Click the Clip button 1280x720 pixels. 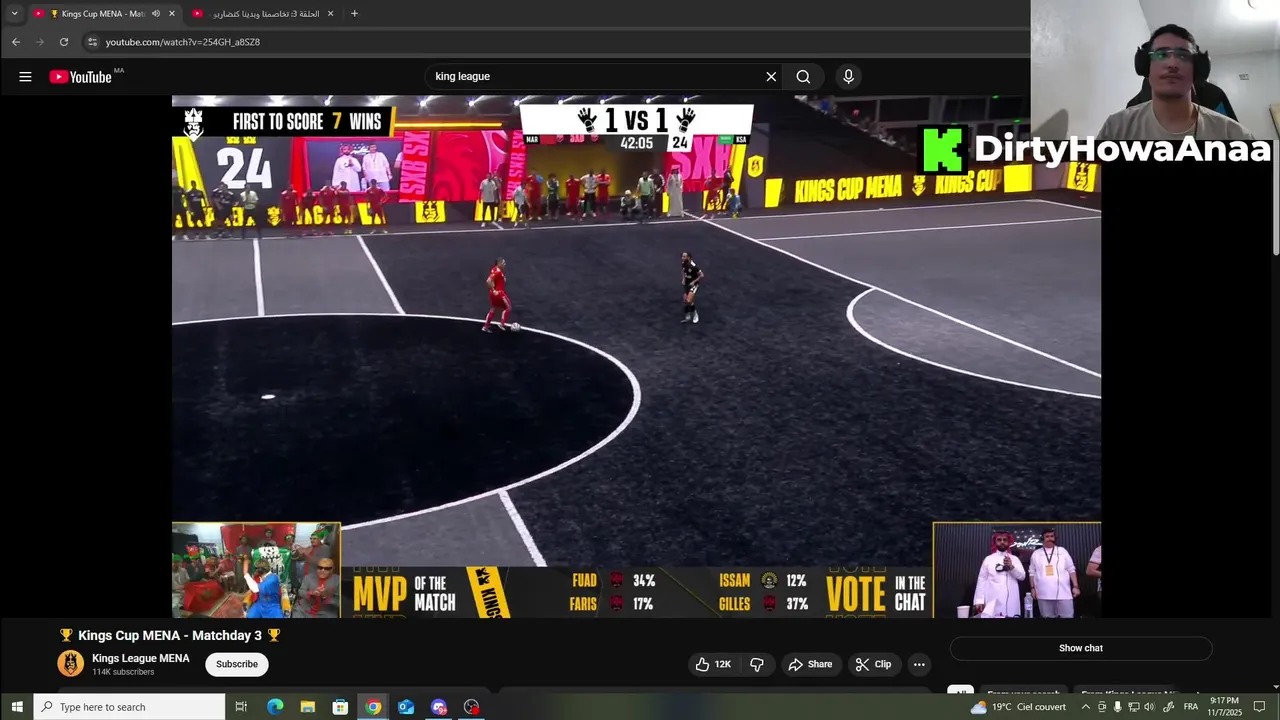click(x=873, y=664)
